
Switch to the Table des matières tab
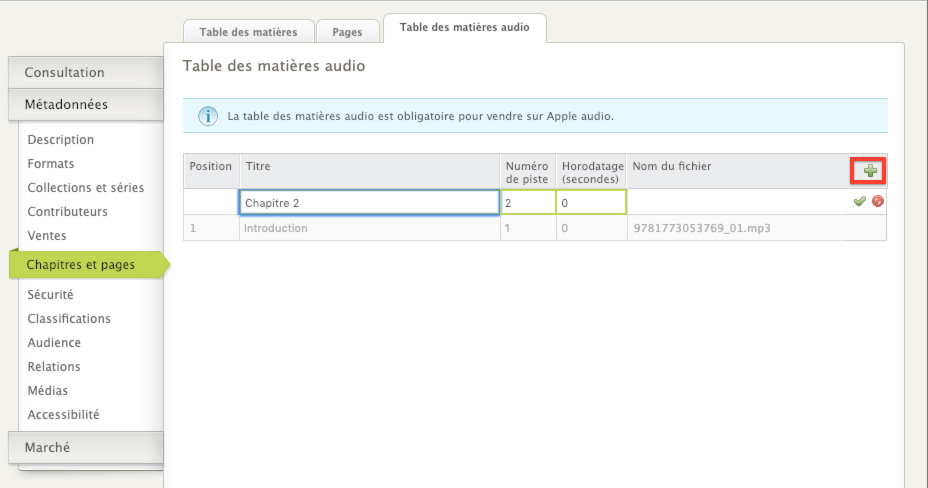coord(248,32)
